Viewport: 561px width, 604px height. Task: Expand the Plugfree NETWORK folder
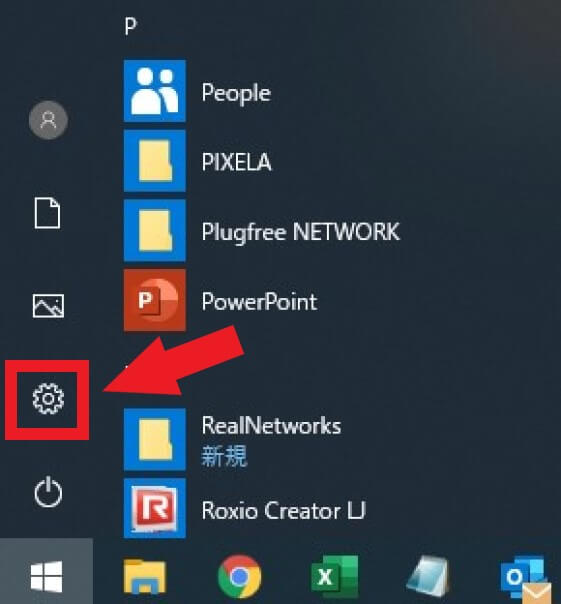pos(262,231)
